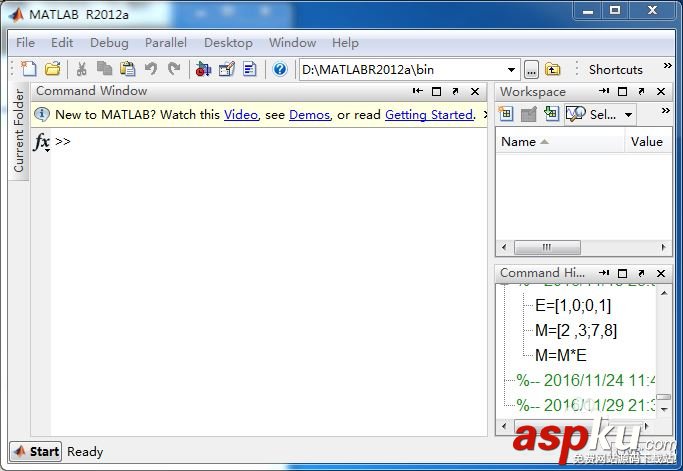Create a new script file

pyautogui.click(x=29, y=69)
